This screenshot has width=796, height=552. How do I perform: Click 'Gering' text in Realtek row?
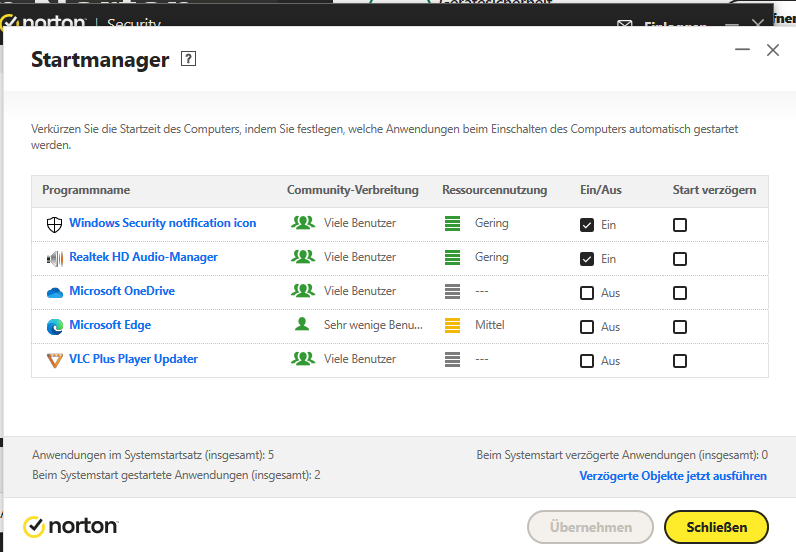click(x=491, y=257)
